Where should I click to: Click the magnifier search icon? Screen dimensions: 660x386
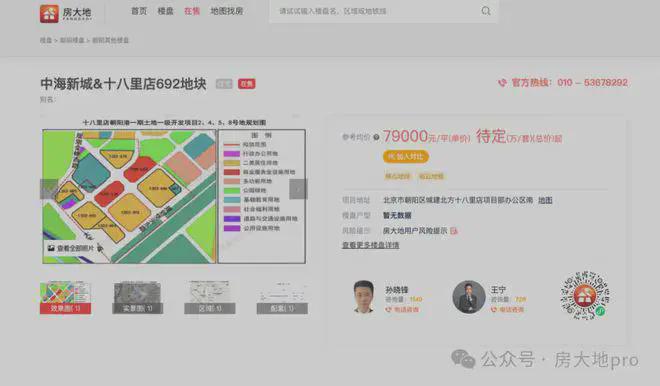(486, 11)
